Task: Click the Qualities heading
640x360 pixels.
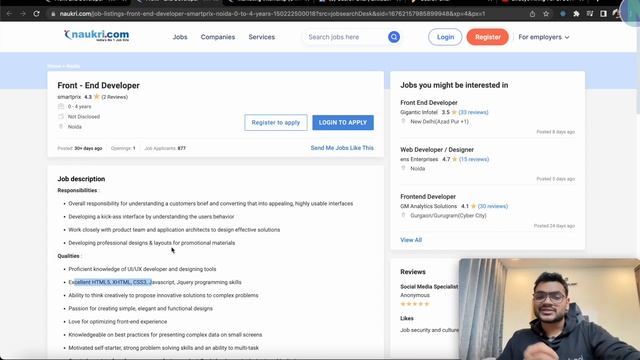Action: coord(68,256)
